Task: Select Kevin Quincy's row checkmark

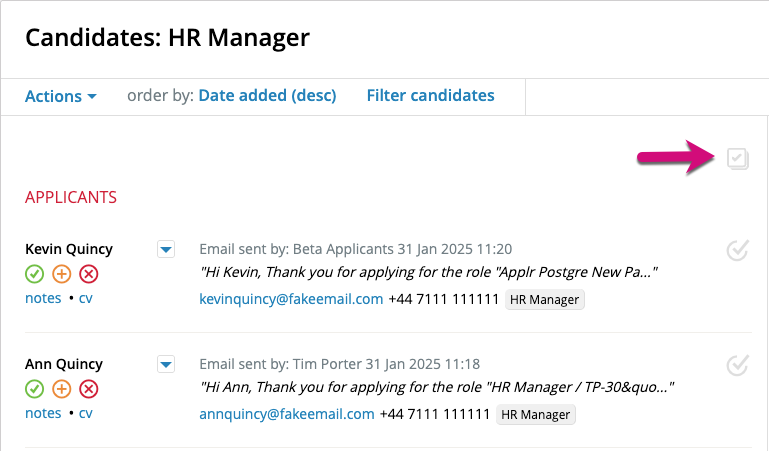Action: pyautogui.click(x=738, y=251)
